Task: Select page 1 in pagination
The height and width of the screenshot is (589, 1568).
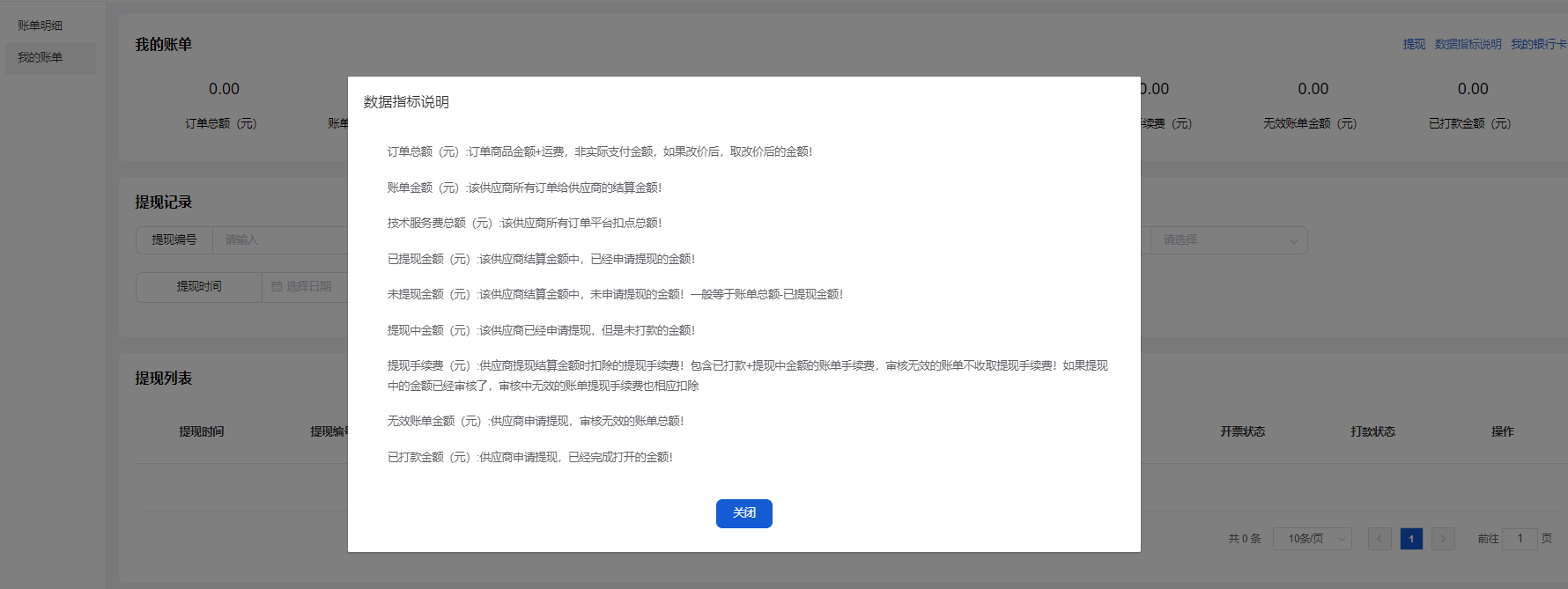Action: (1411, 539)
